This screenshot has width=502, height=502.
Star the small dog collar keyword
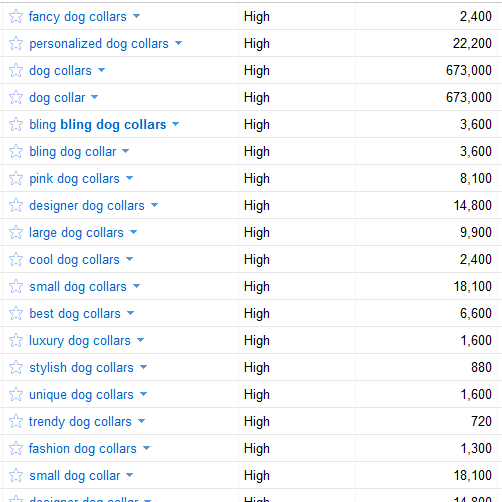[16, 475]
